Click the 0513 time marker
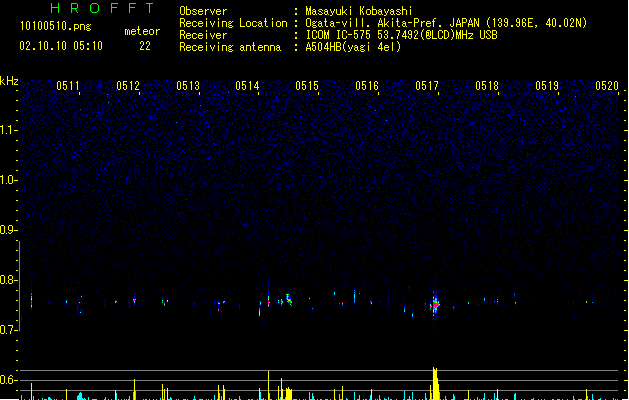 point(188,86)
